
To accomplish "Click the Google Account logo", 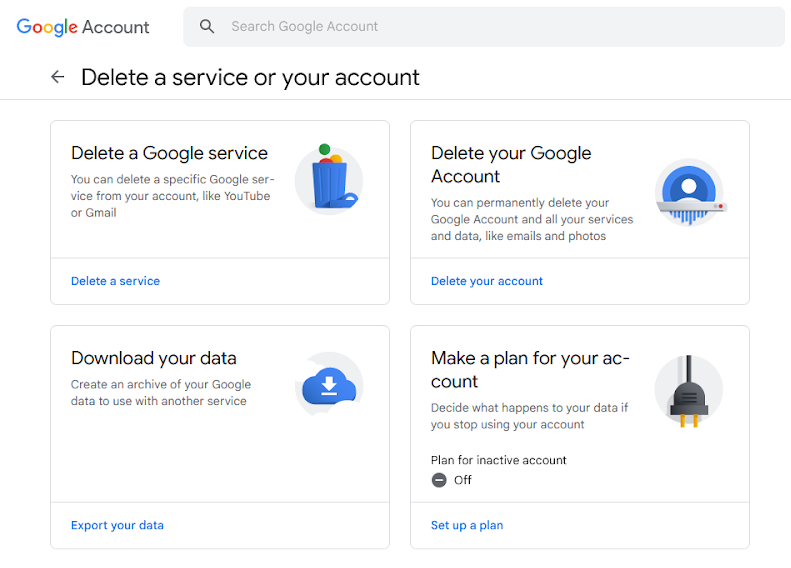I will point(83,27).
